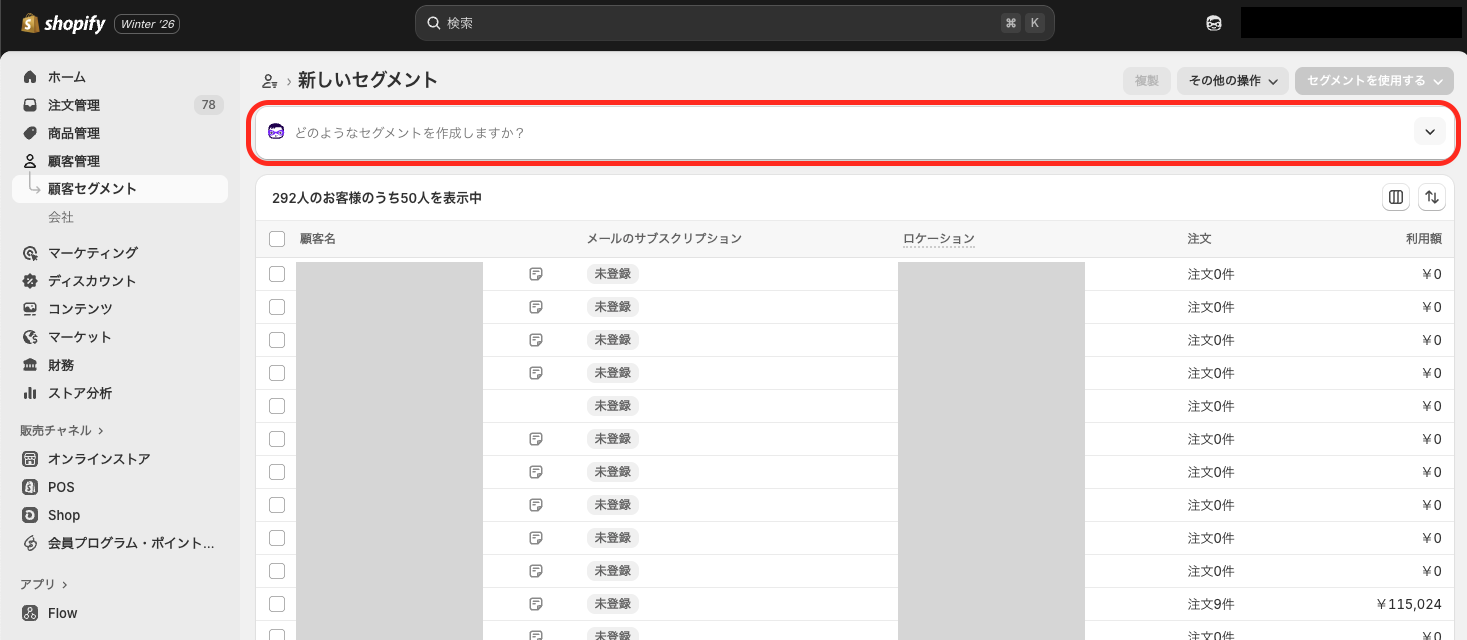Check the first customer row checkbox
The width and height of the screenshot is (1467, 640).
(277, 274)
